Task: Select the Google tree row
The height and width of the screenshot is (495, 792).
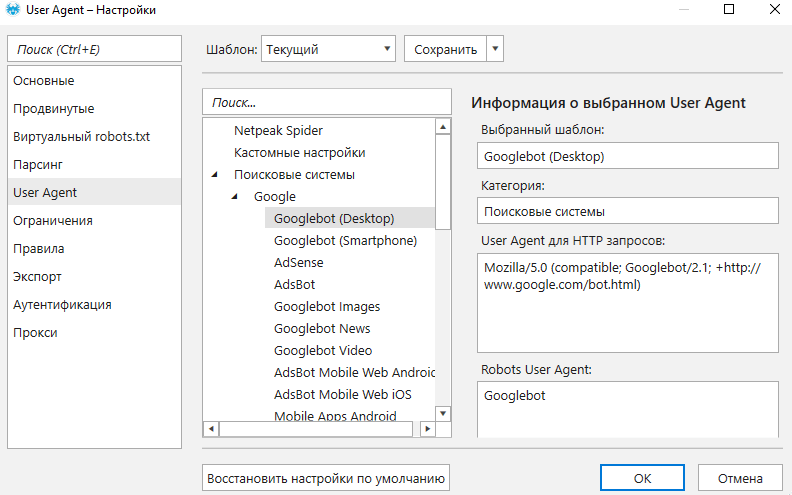Action: click(x=275, y=196)
